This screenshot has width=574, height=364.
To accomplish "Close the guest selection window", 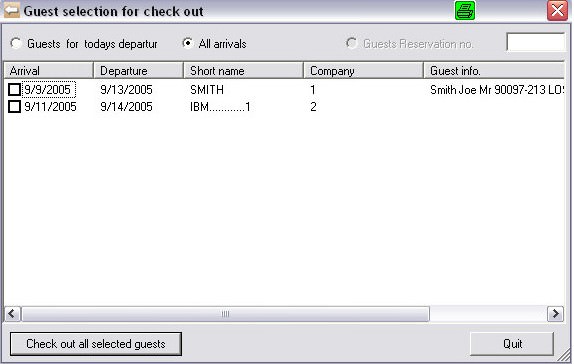I will [557, 10].
